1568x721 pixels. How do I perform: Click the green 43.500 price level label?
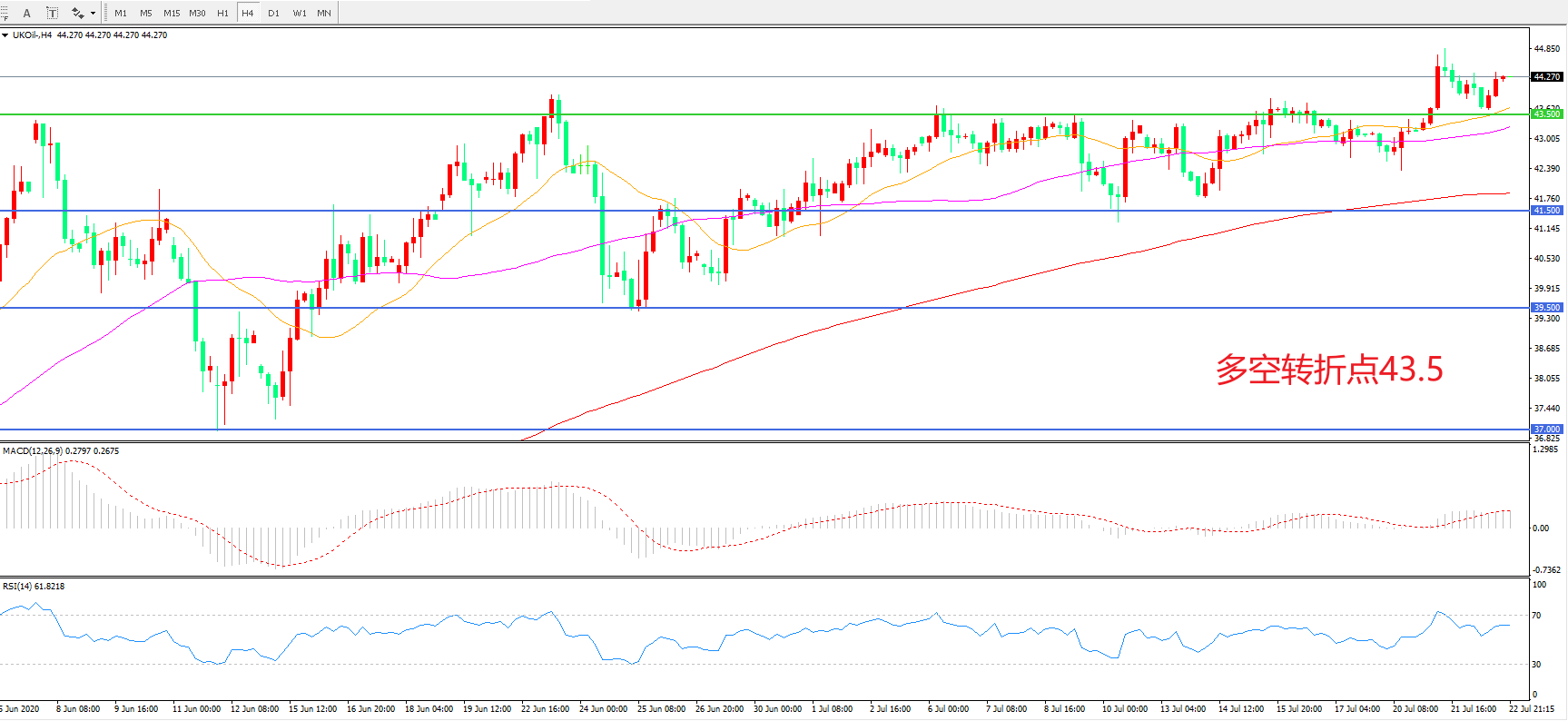point(1546,114)
